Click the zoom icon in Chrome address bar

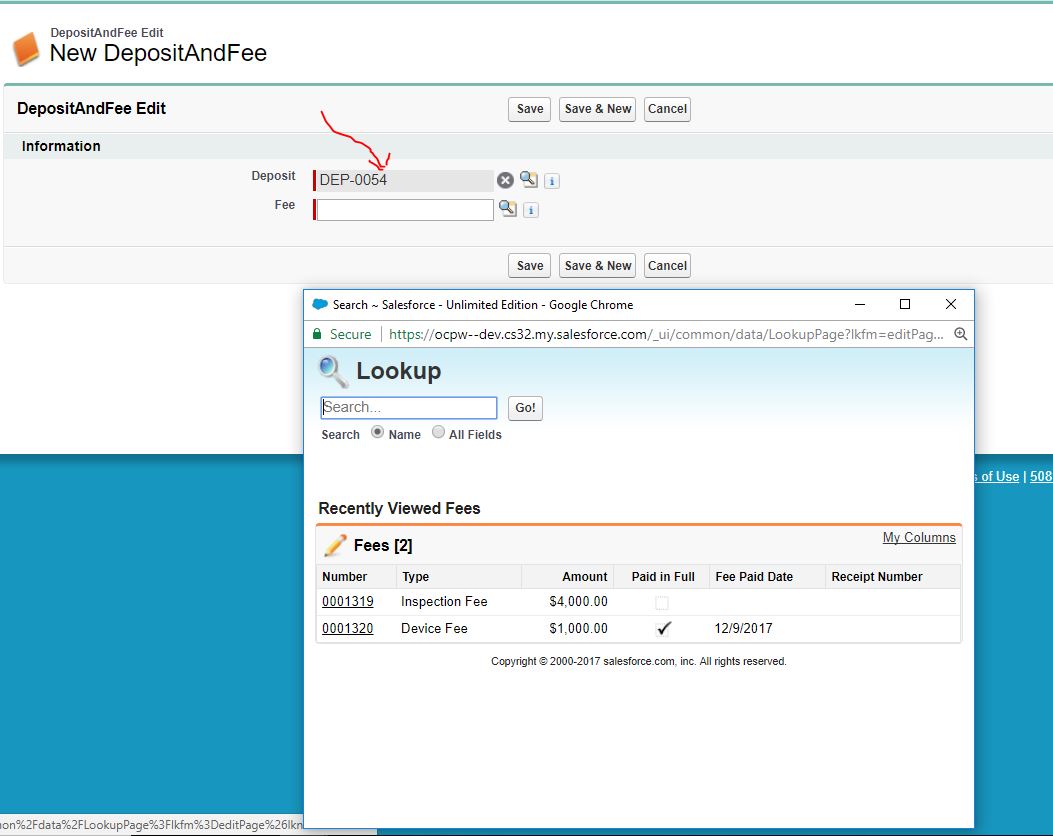click(x=960, y=334)
